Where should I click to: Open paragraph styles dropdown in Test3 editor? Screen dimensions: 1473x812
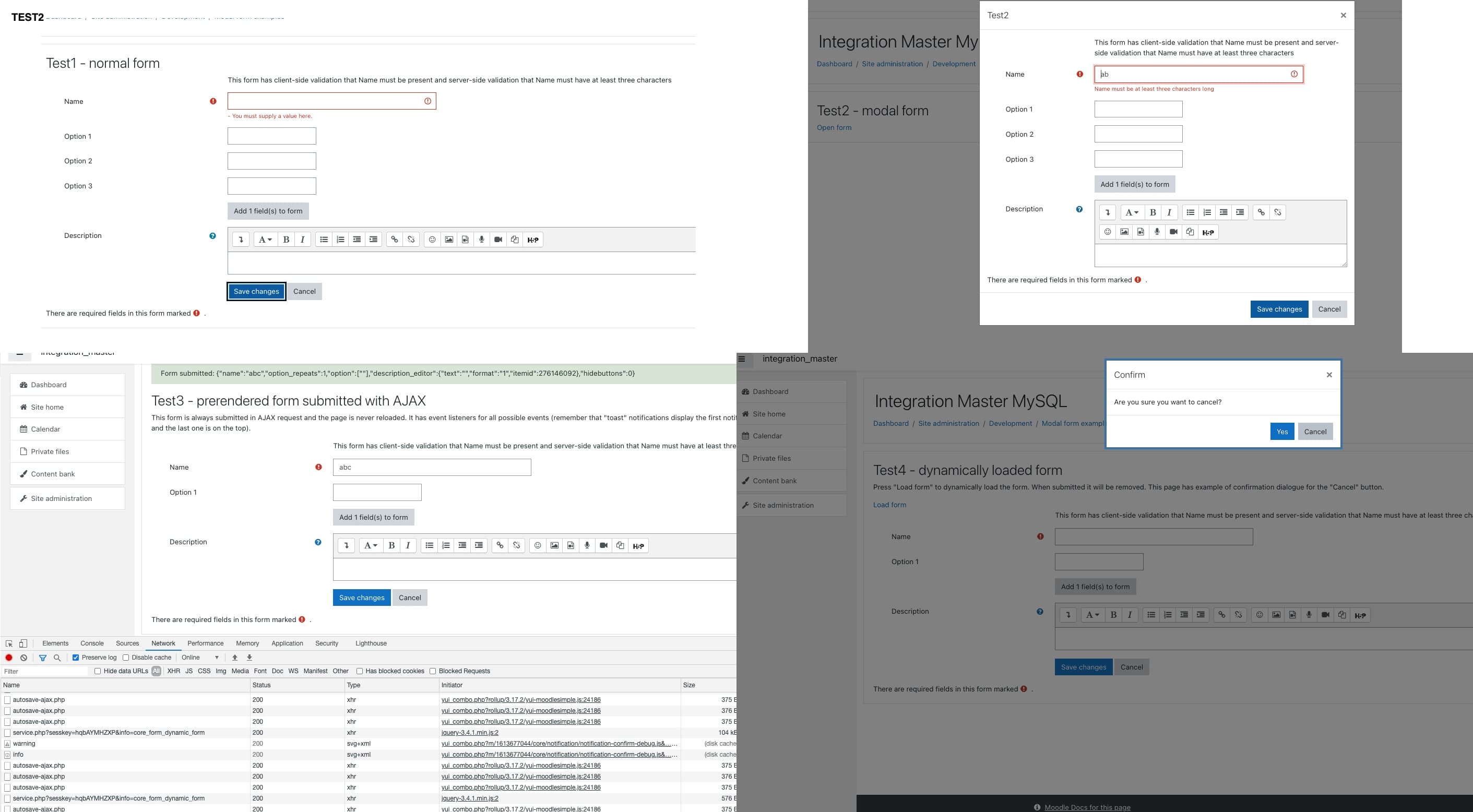(371, 545)
